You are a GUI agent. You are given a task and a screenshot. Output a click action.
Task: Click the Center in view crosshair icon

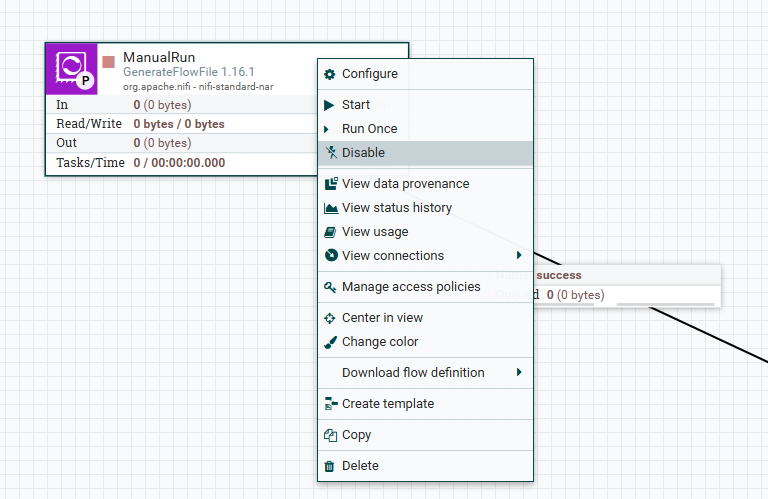coord(330,318)
